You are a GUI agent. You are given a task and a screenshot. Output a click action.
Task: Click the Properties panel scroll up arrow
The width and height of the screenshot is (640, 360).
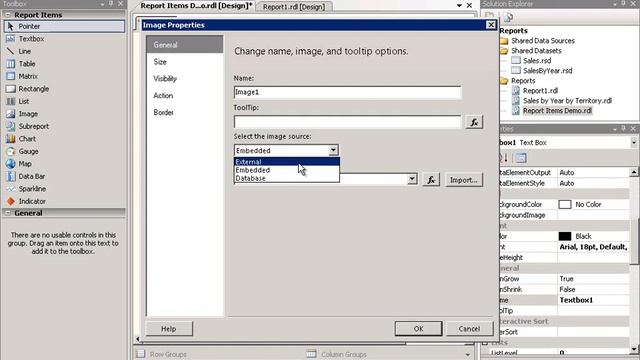[x=633, y=172]
